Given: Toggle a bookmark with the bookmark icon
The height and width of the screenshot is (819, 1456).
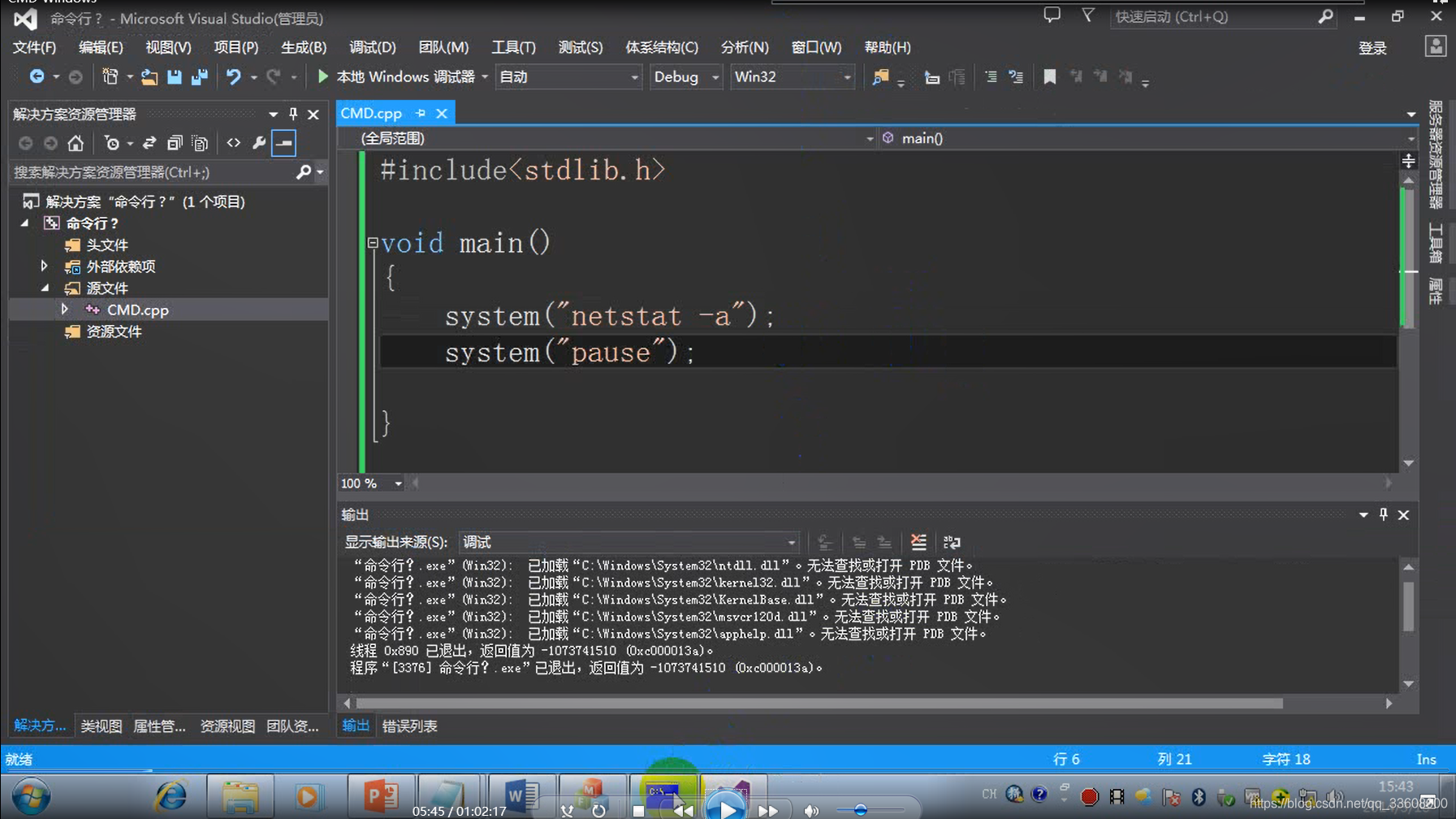Looking at the screenshot, I should click(x=1049, y=77).
